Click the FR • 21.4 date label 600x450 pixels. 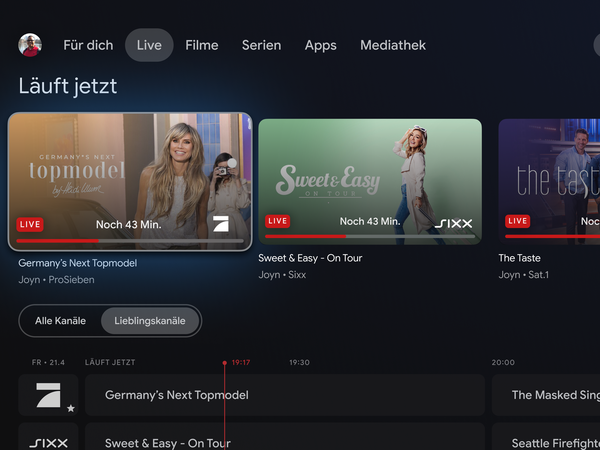48,362
